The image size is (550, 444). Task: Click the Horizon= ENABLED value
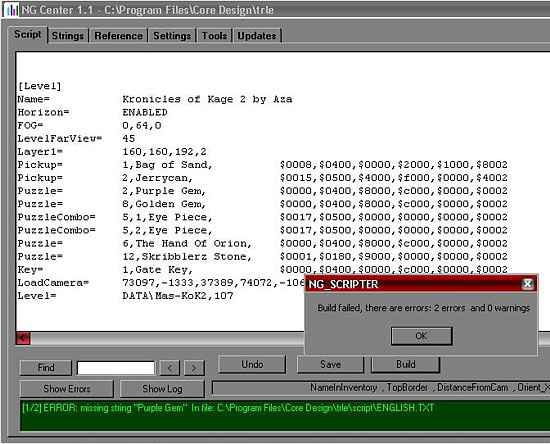145,112
